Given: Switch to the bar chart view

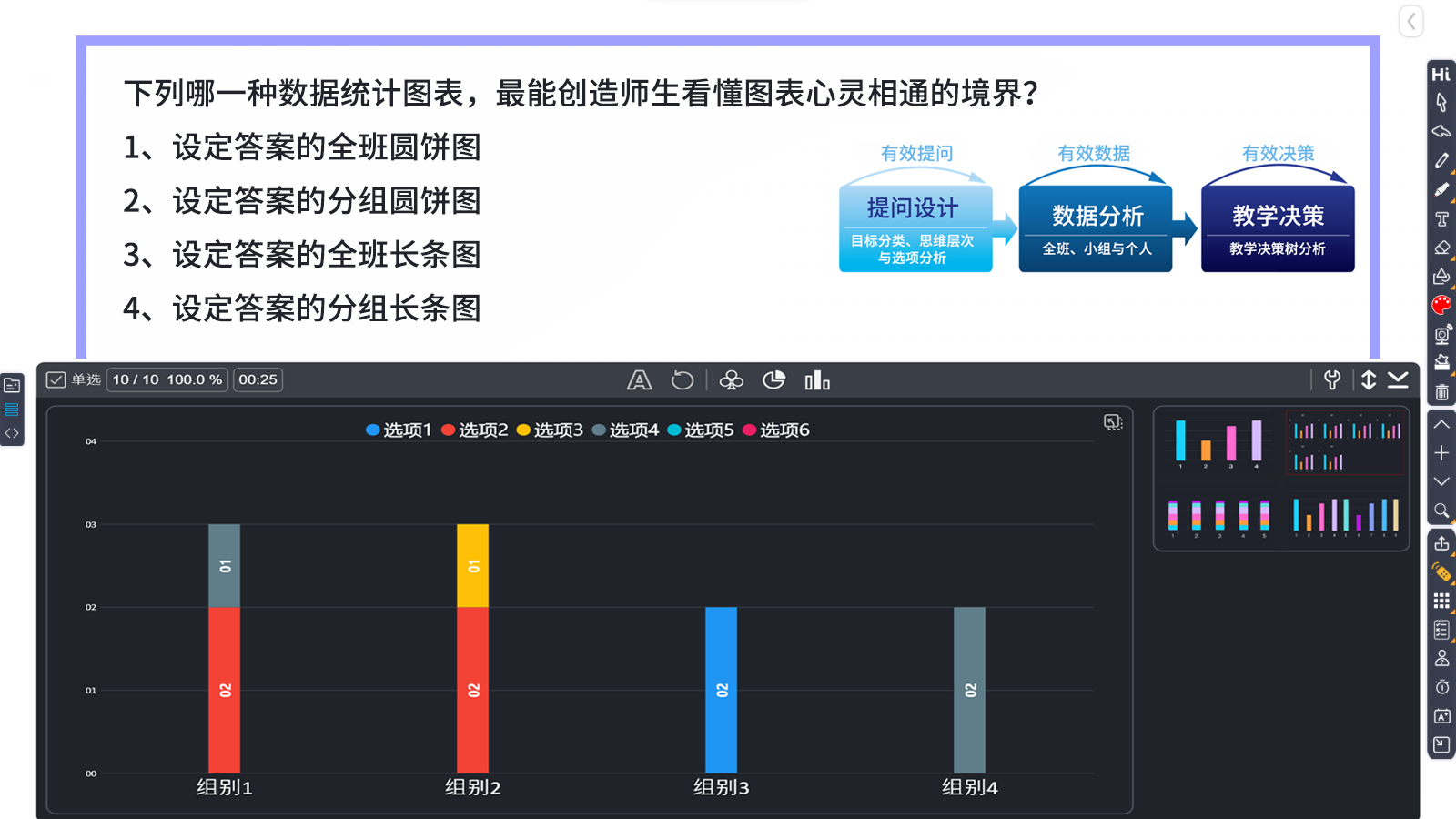Looking at the screenshot, I should coord(817,380).
